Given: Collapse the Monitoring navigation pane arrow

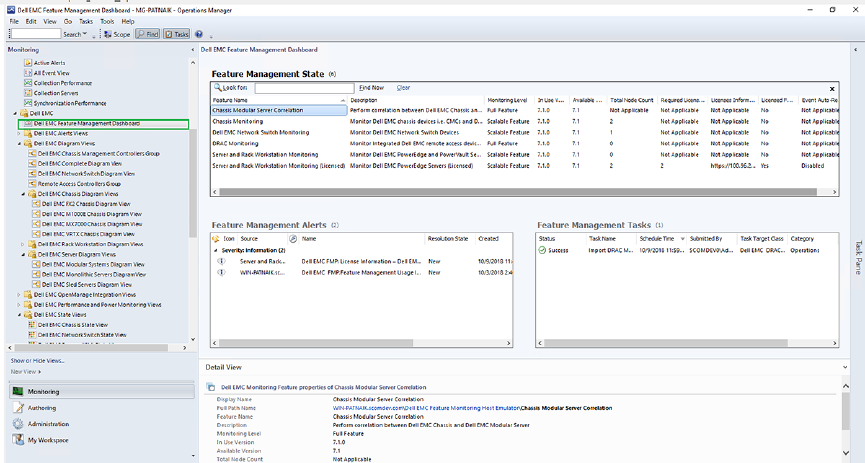Looking at the screenshot, I should tap(193, 50).
